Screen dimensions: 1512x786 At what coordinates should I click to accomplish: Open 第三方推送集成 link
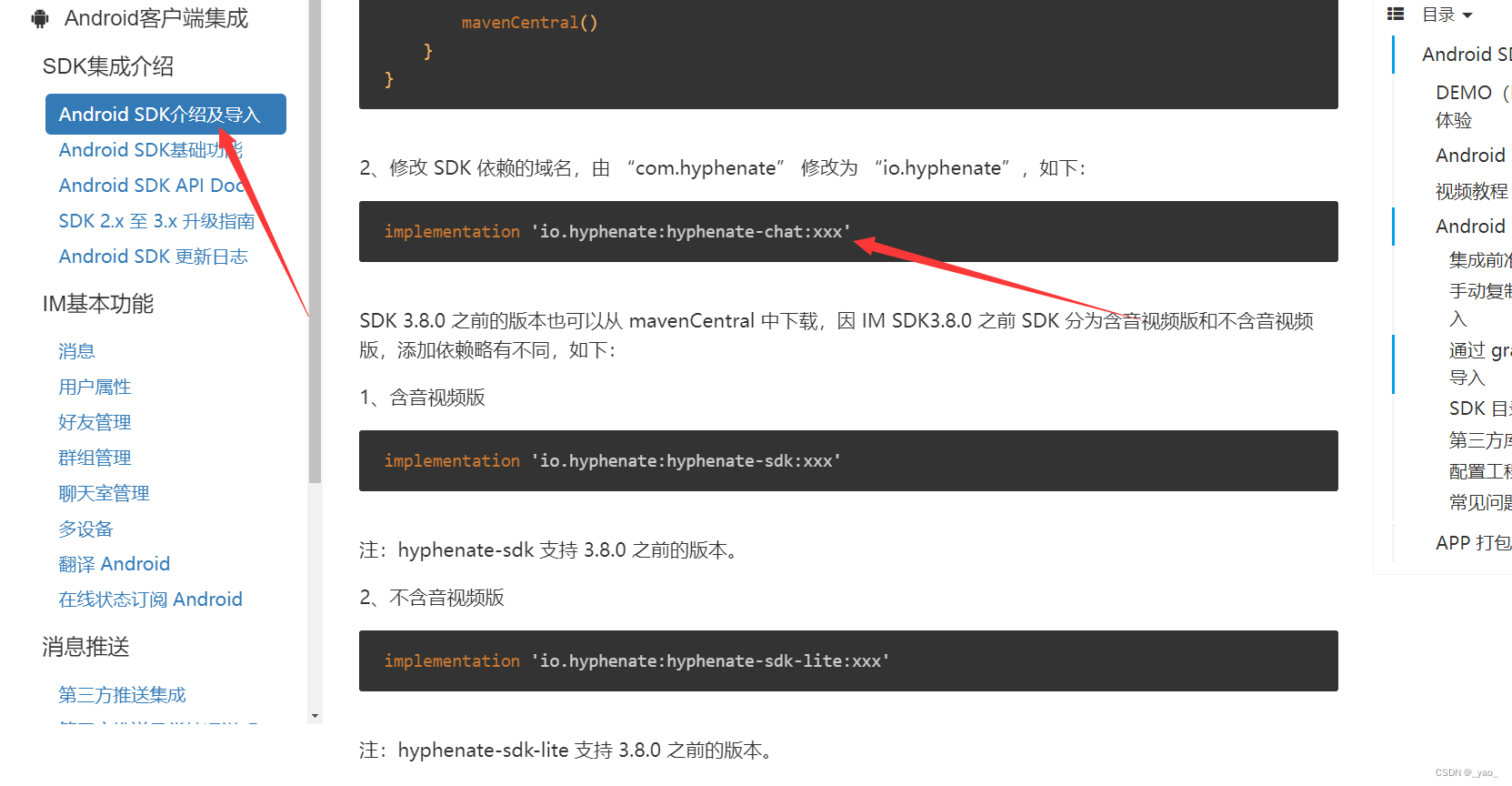[x=122, y=695]
